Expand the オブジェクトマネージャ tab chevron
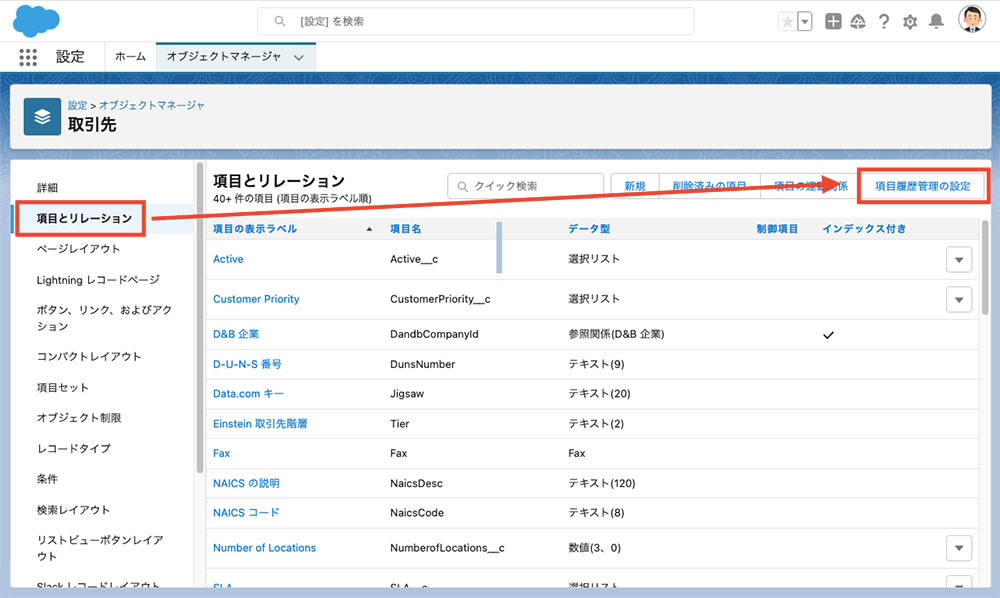1000x598 pixels. pyautogui.click(x=298, y=57)
